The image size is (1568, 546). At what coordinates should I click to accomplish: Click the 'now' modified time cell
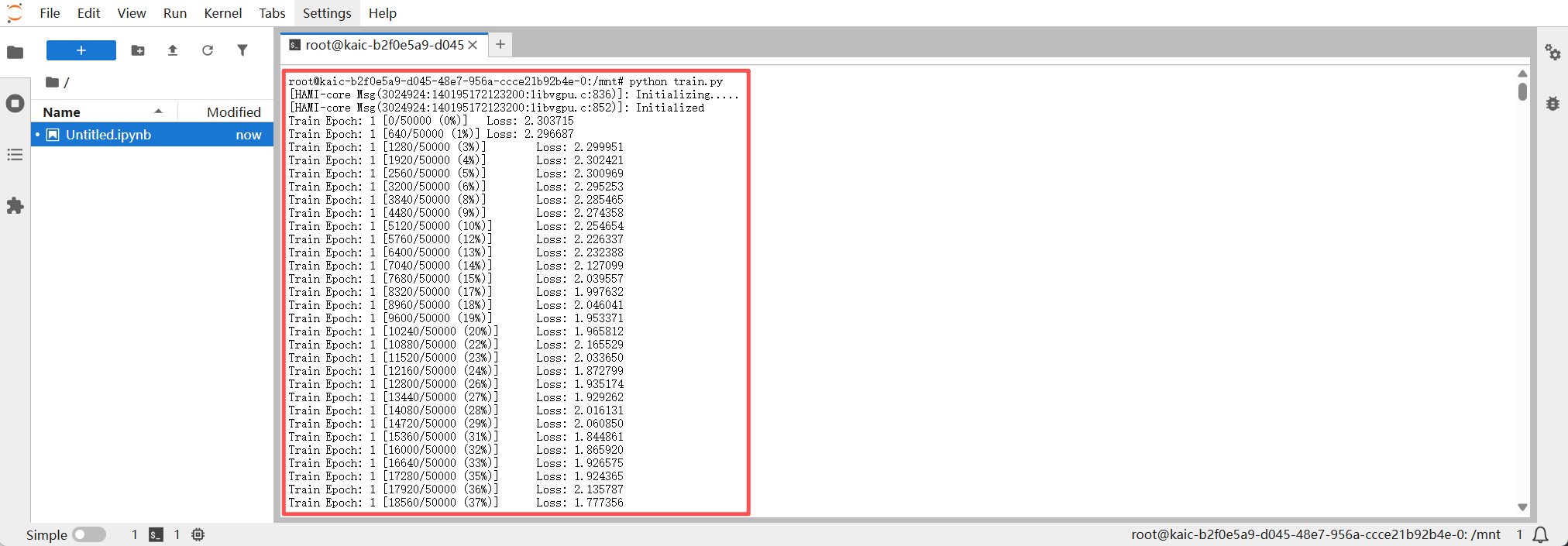point(249,135)
